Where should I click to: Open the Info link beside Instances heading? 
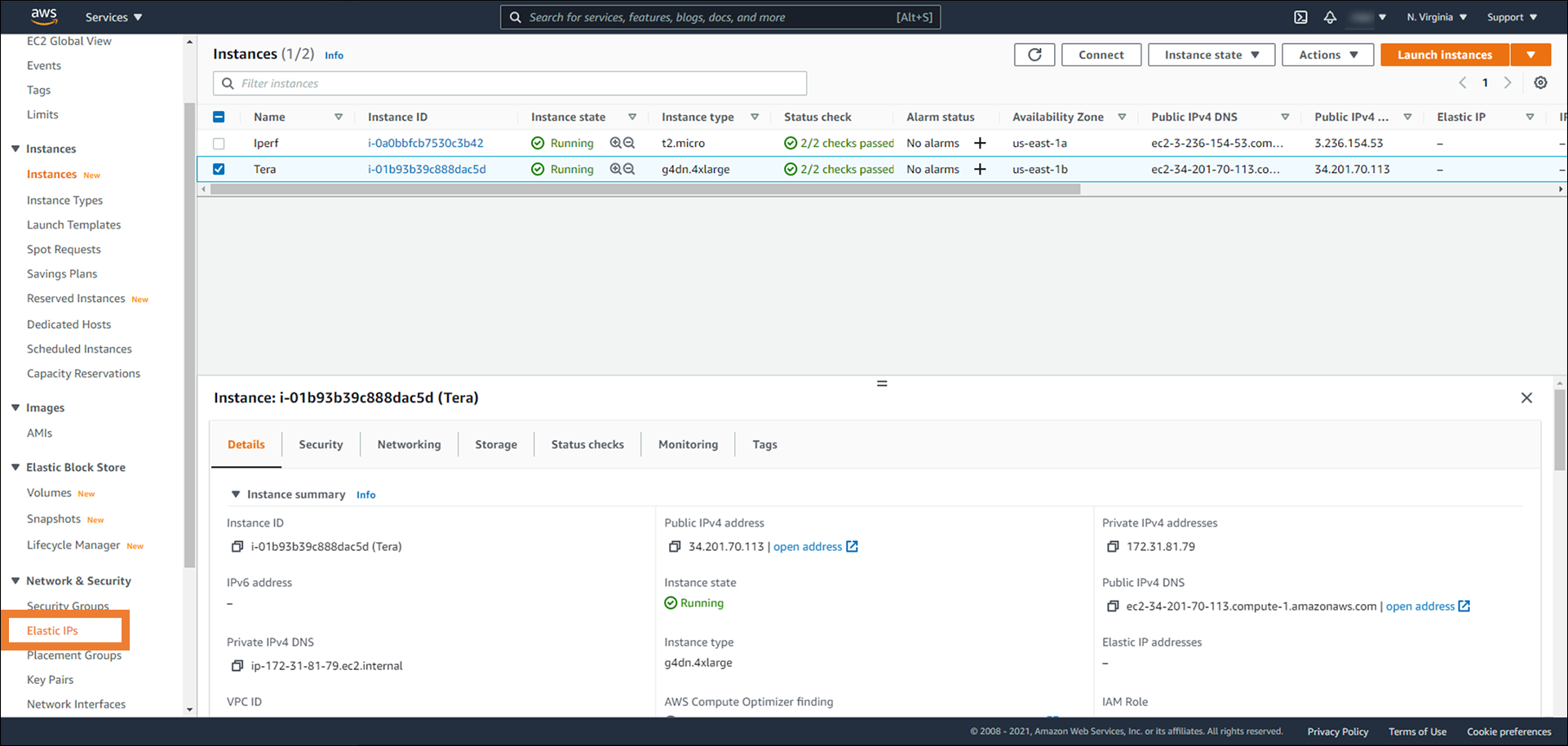click(x=334, y=56)
